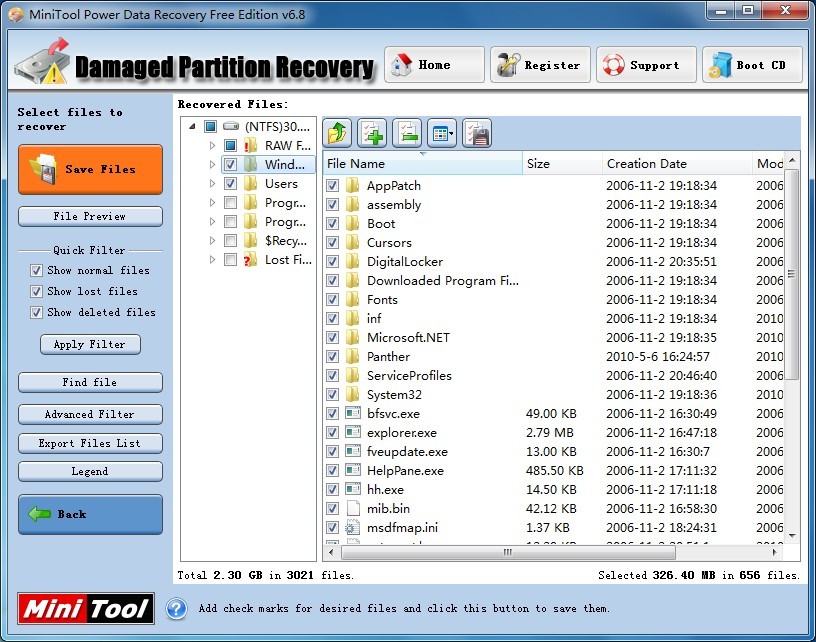Click the horizontal scrollbar thumb
Viewport: 816px width, 642px height.
(x=508, y=553)
